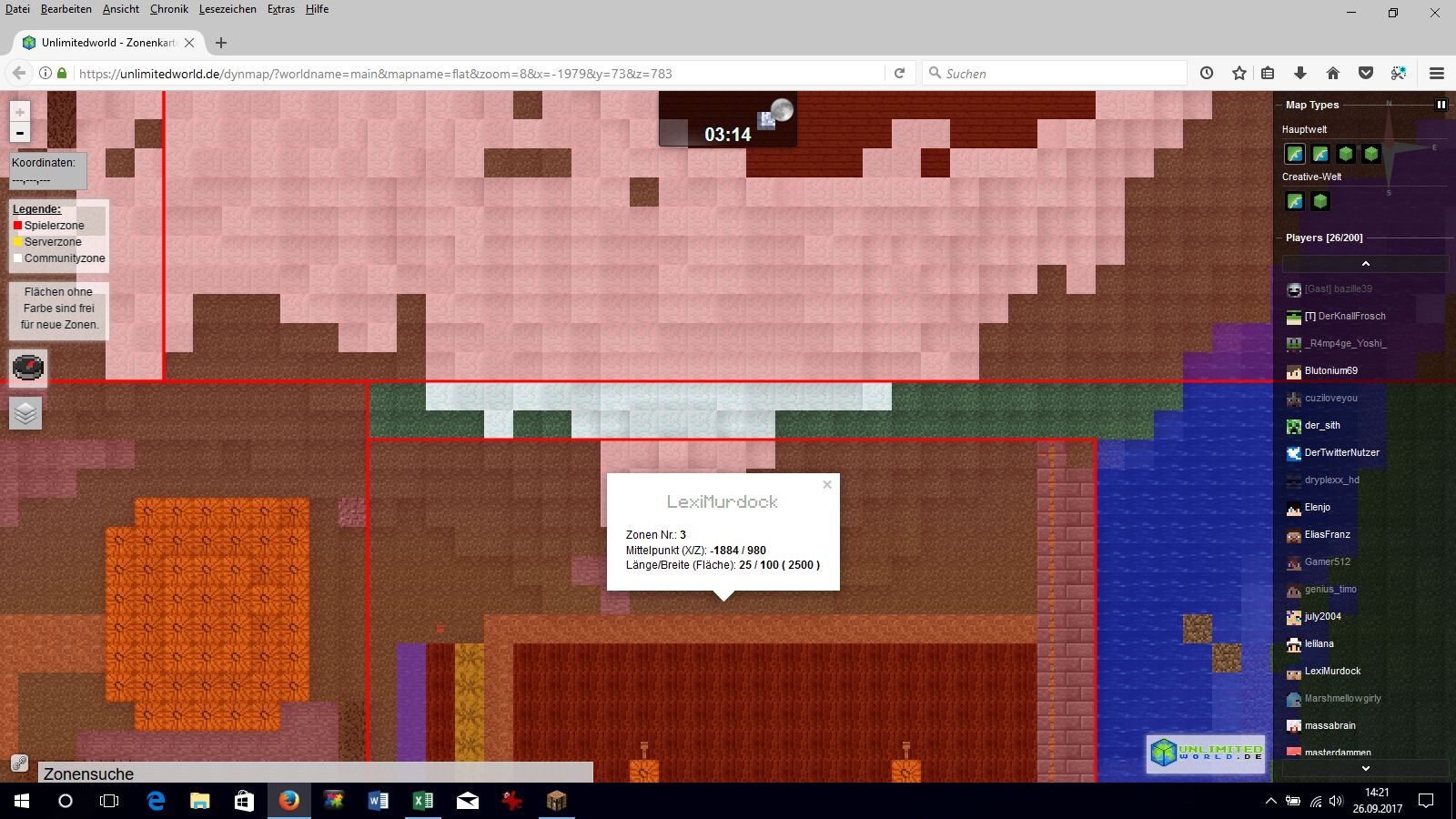This screenshot has height=819, width=1456.
Task: Reload the current page
Action: pyautogui.click(x=899, y=73)
